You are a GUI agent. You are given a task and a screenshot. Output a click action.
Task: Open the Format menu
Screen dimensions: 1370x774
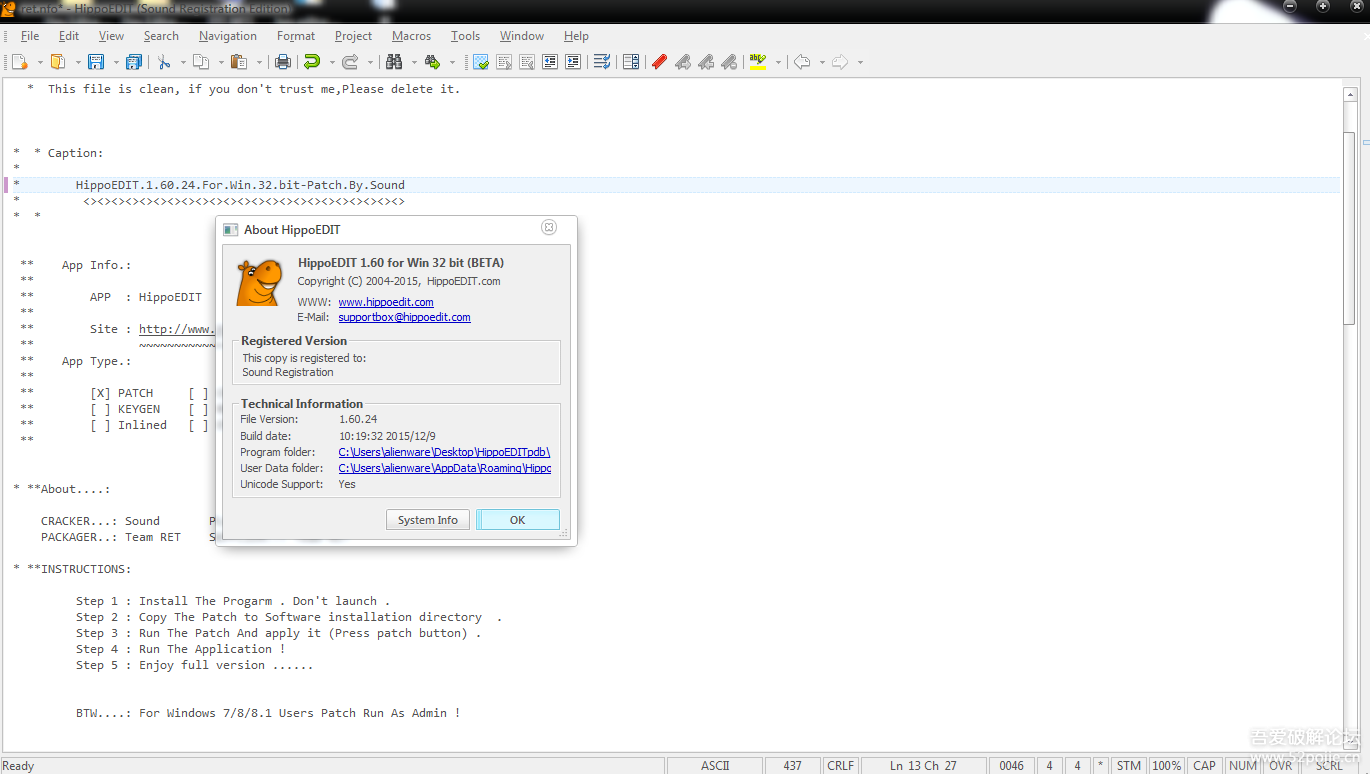tap(296, 36)
